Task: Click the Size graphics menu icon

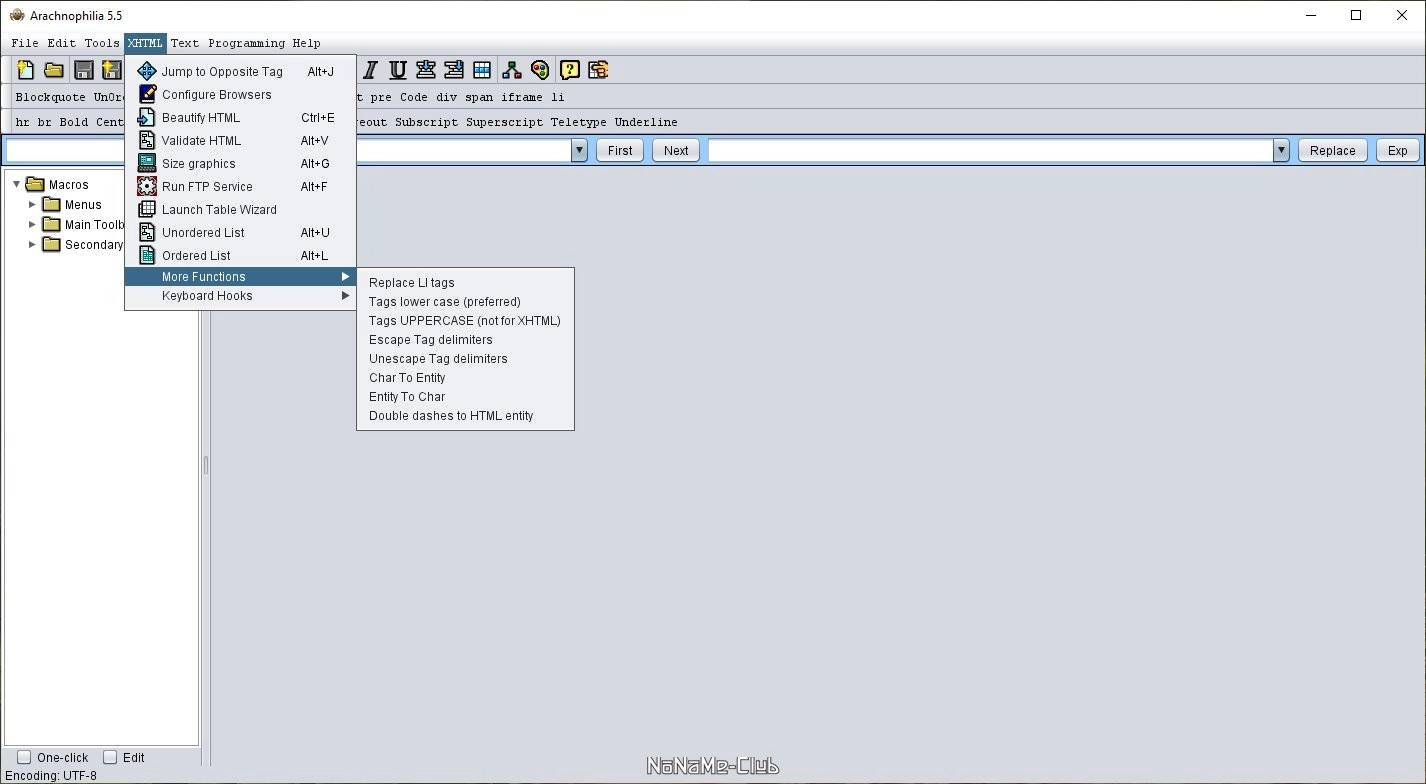Action: point(147,163)
